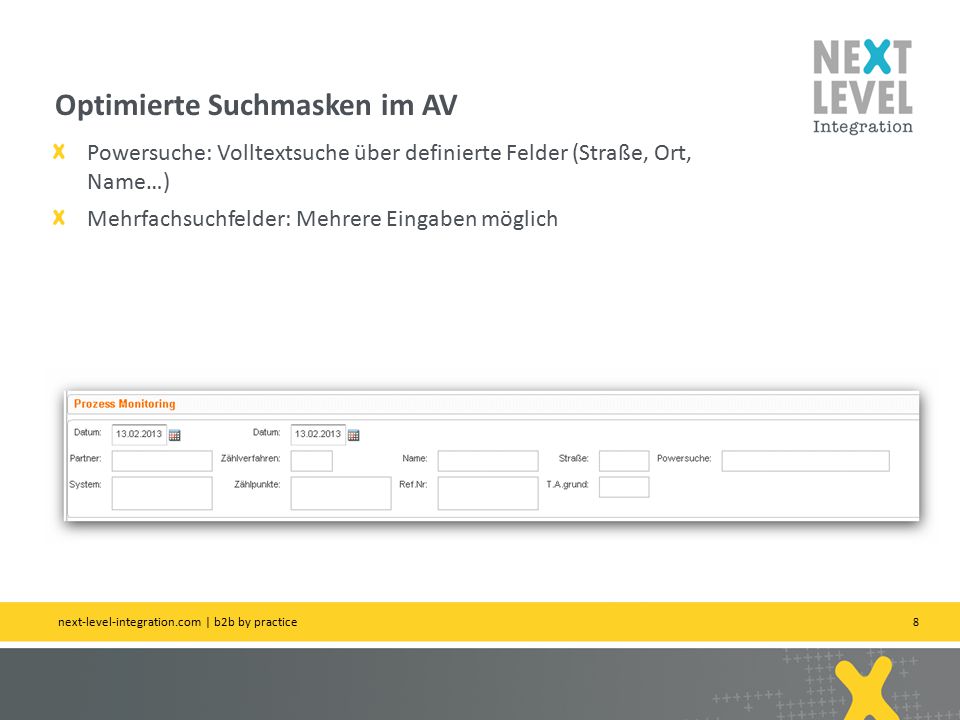The width and height of the screenshot is (960, 720).
Task: Click the Straße label
Action: coord(574,459)
